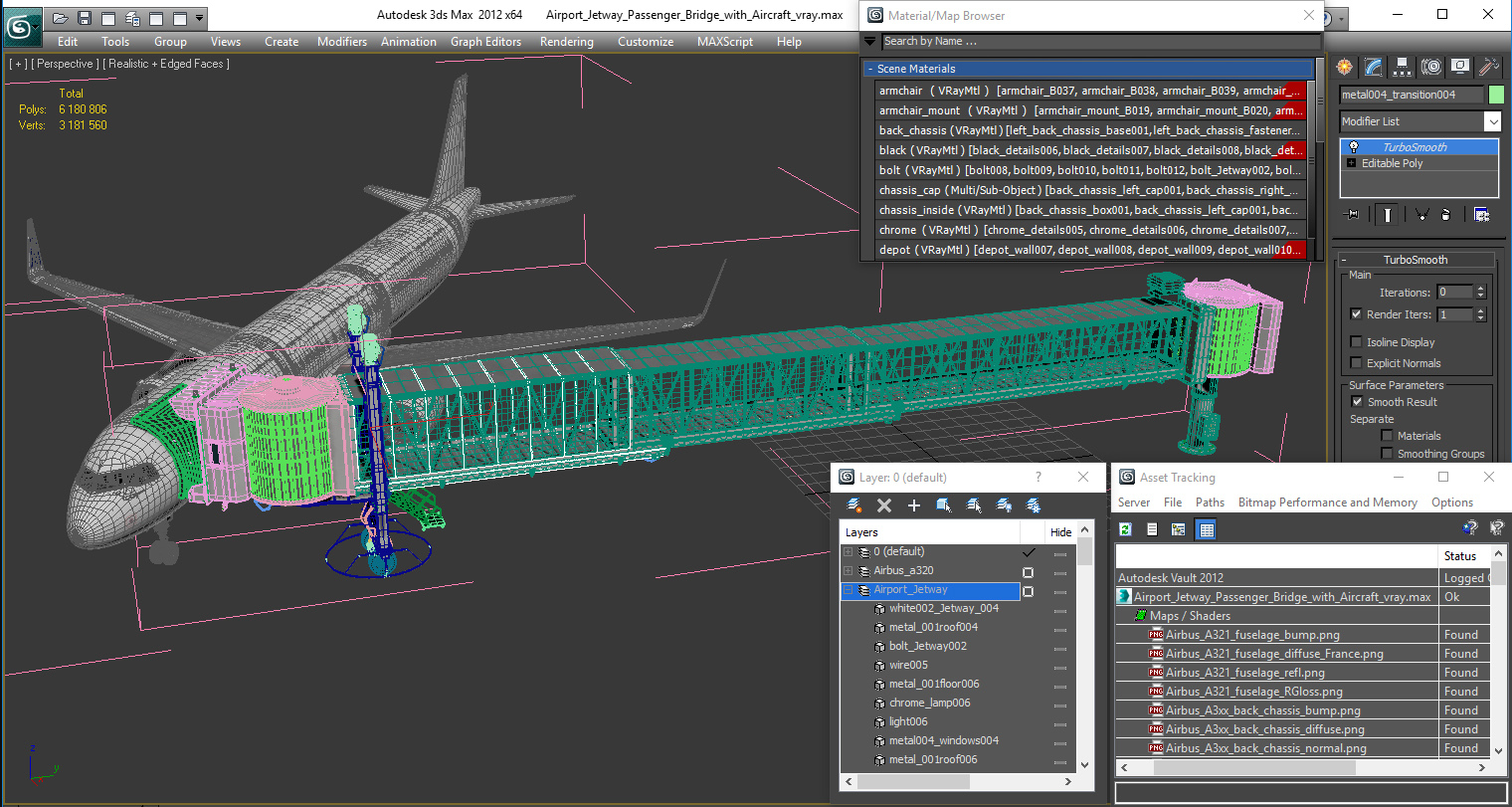1512x807 pixels.
Task: Open the Hierarchy command panel
Action: [1402, 66]
